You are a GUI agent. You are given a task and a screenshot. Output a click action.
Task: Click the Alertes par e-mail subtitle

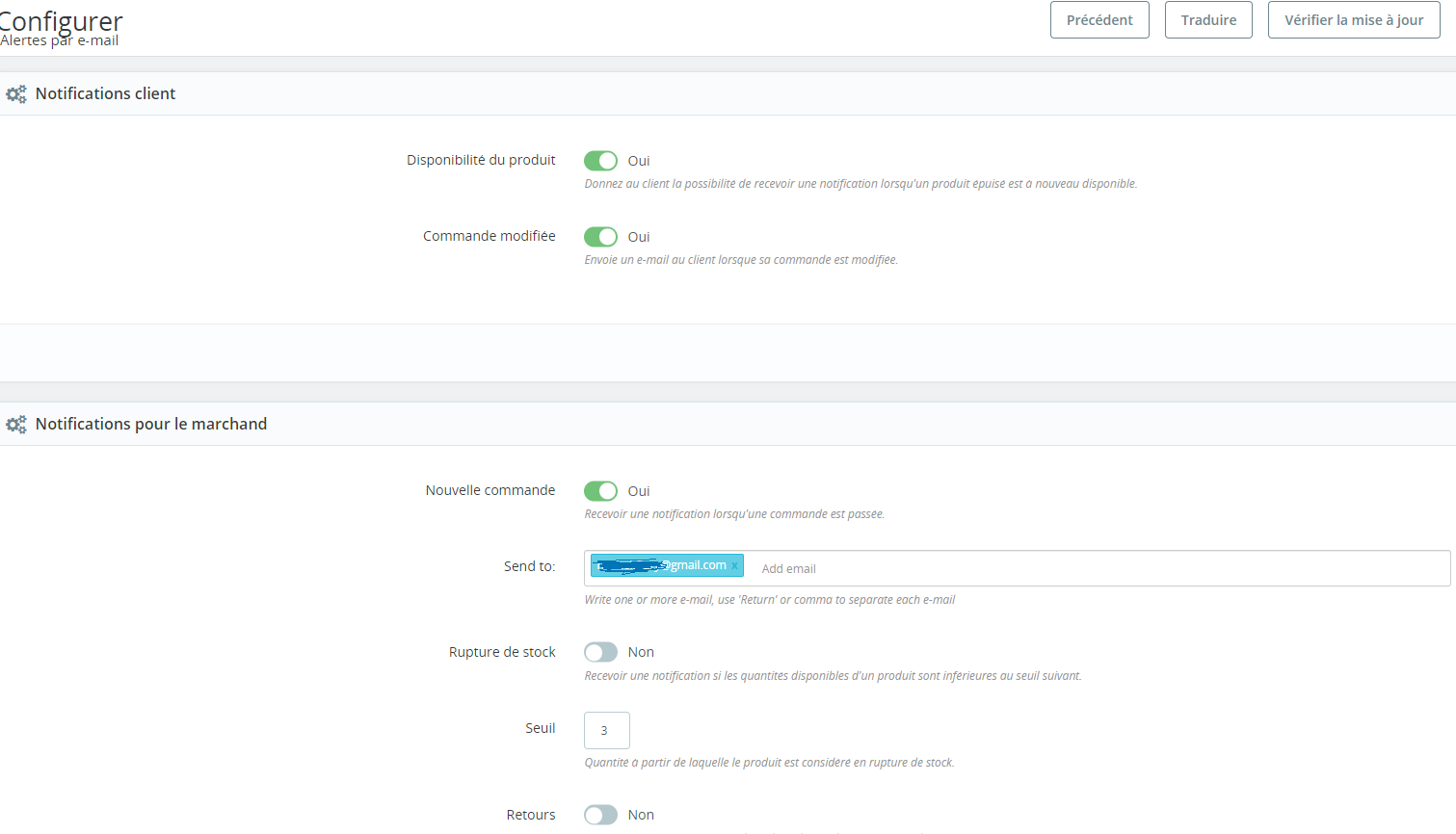pyautogui.click(x=60, y=40)
